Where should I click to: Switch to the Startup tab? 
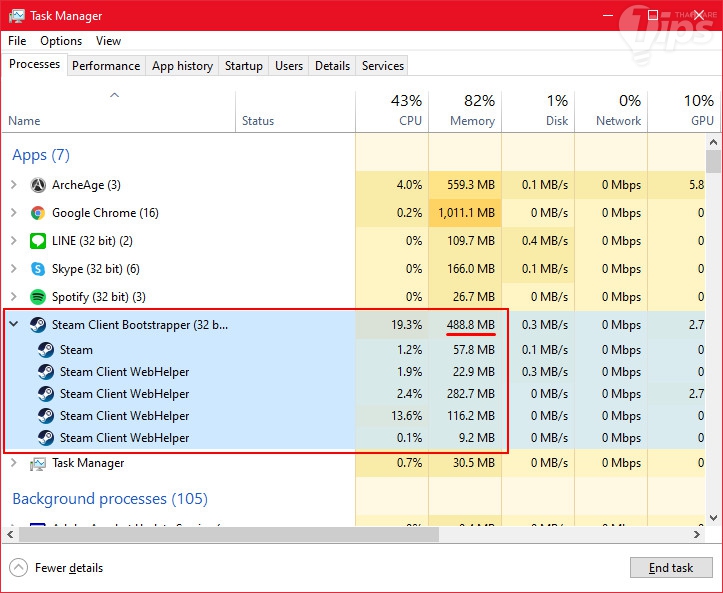(243, 66)
